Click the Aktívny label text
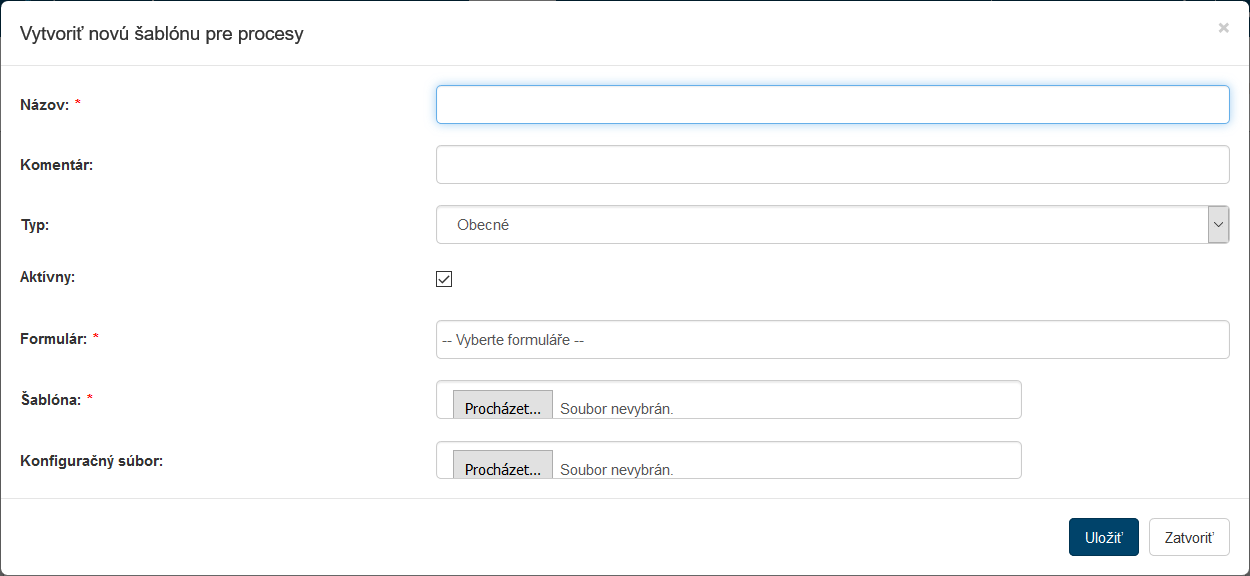Viewport: 1250px width, 576px height. point(48,277)
